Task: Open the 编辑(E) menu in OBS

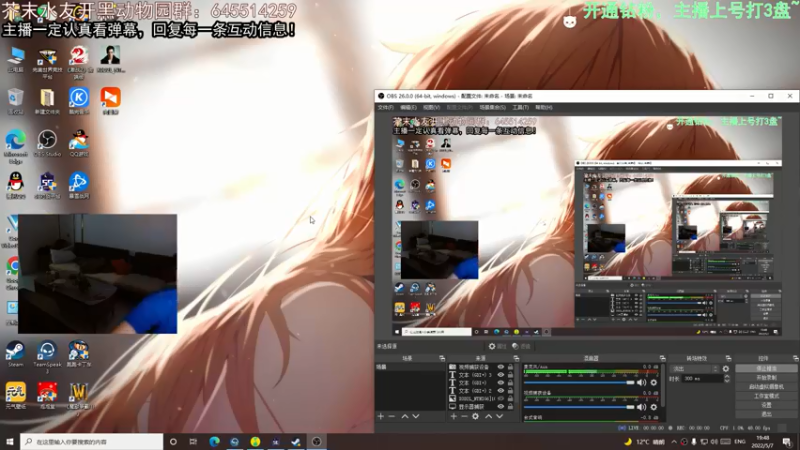Action: point(408,108)
